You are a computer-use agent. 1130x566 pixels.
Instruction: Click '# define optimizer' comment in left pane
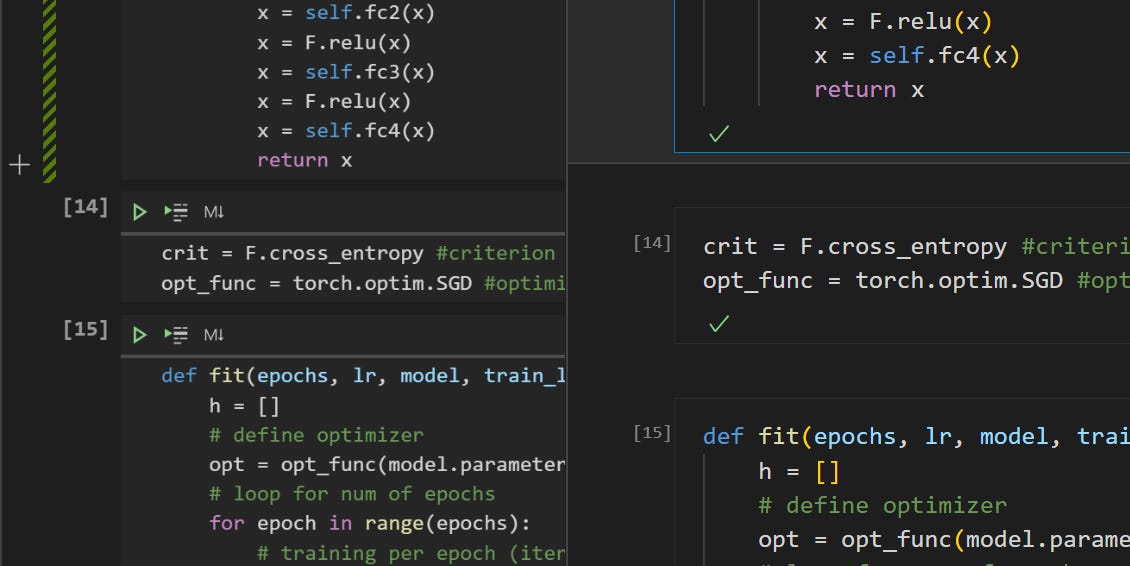[316, 435]
